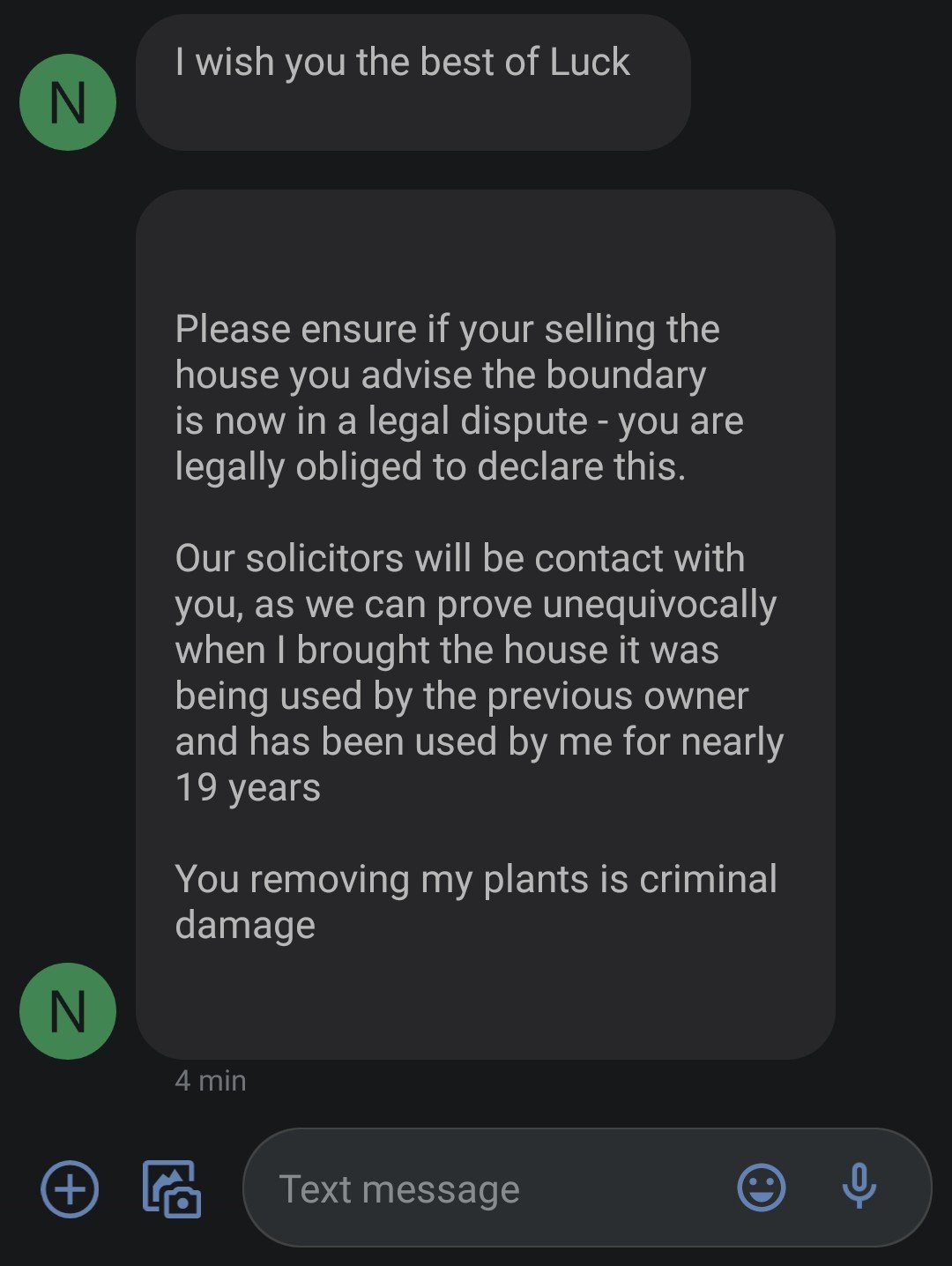Click "being used by the previous owner" line
The image size is (952, 1266).
pyautogui.click(x=461, y=696)
